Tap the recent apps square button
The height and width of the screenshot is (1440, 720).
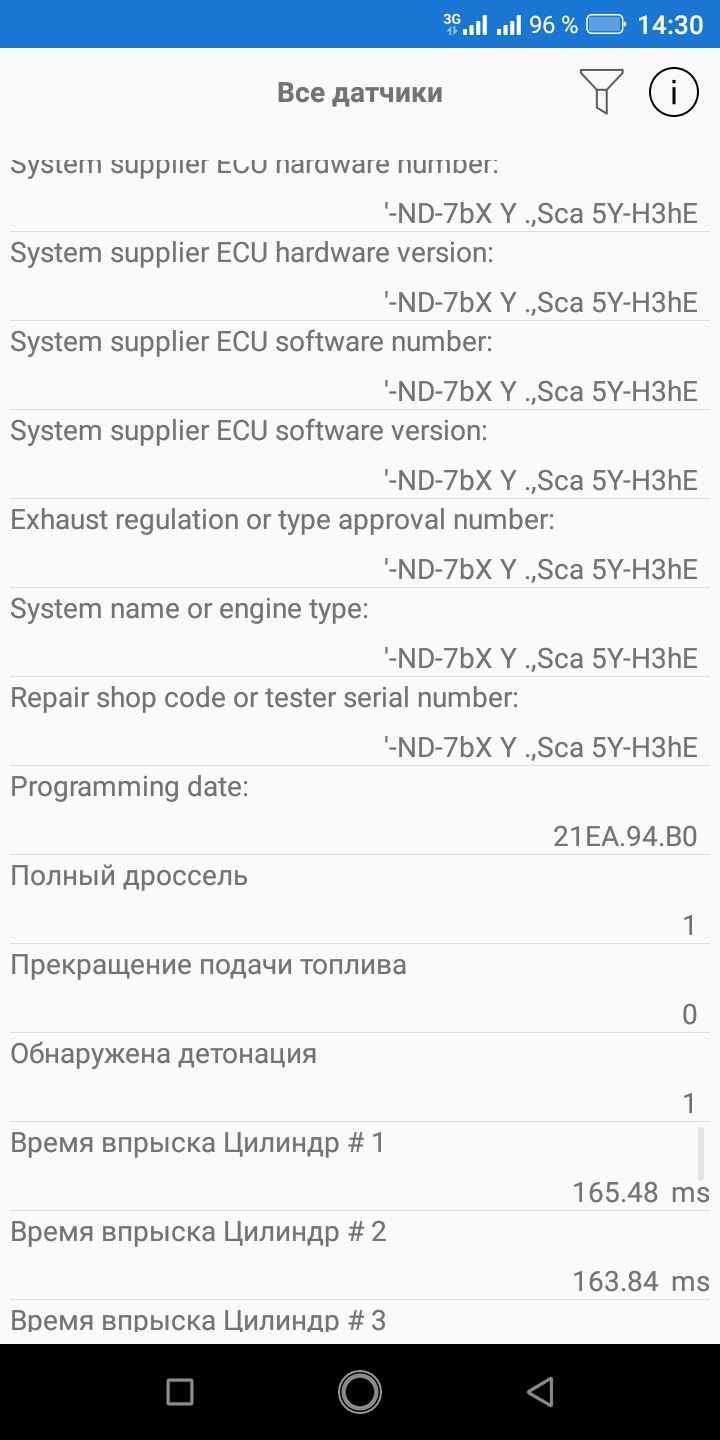(180, 1391)
